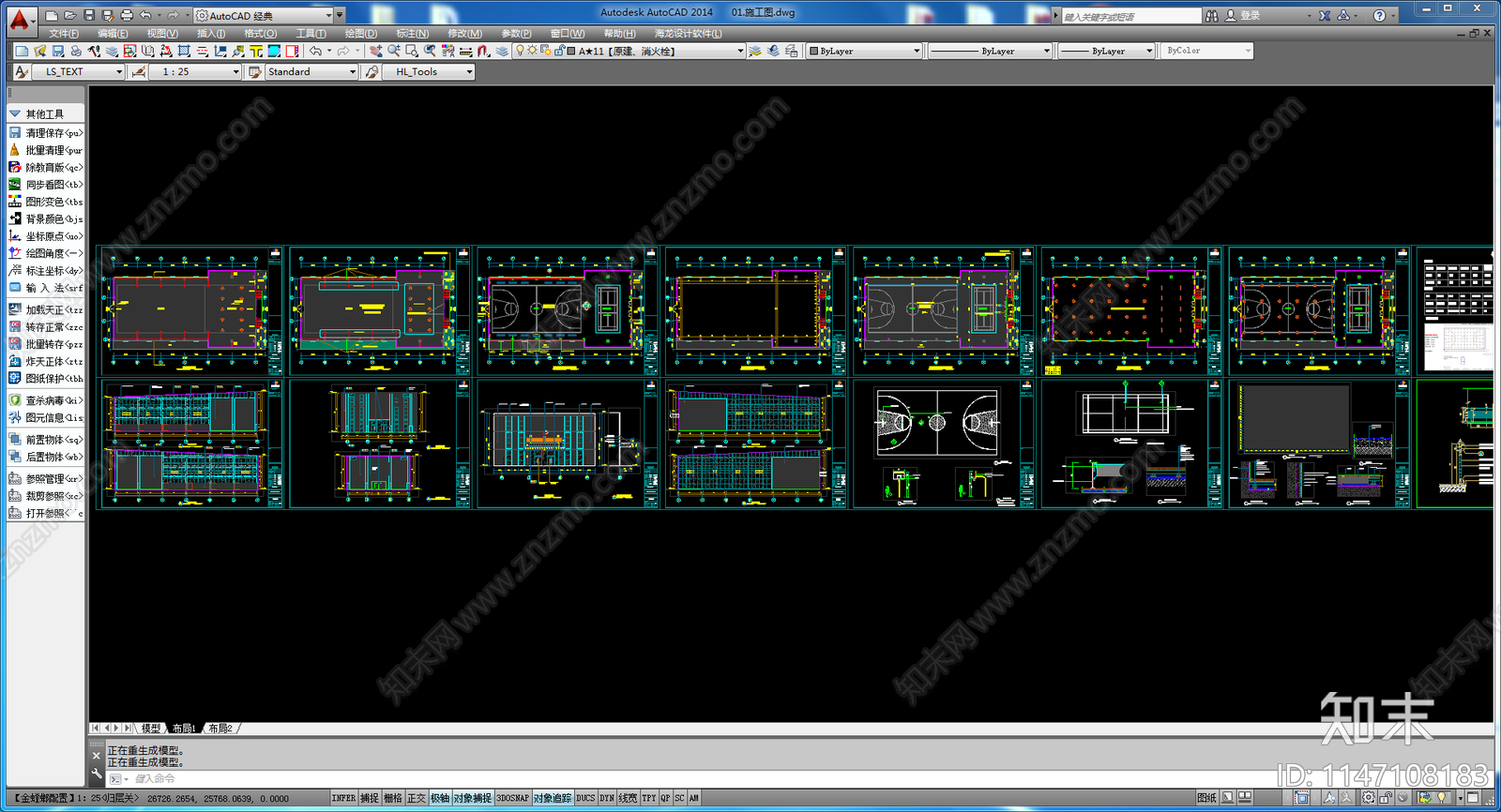
Task: Open the 格式(O) menu
Action: (261, 34)
